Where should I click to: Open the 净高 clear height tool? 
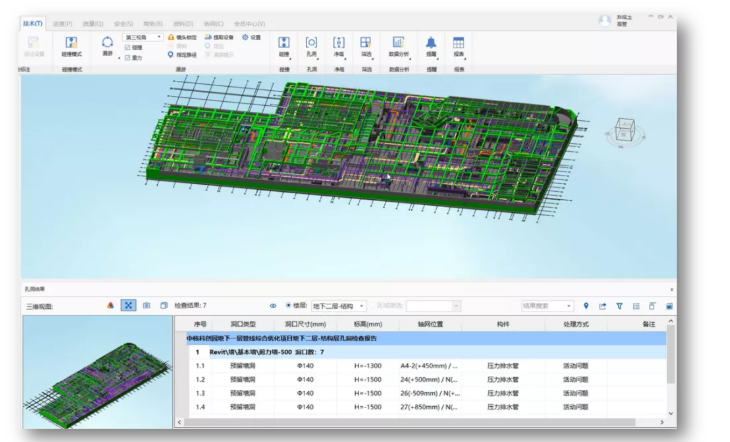coord(339,46)
